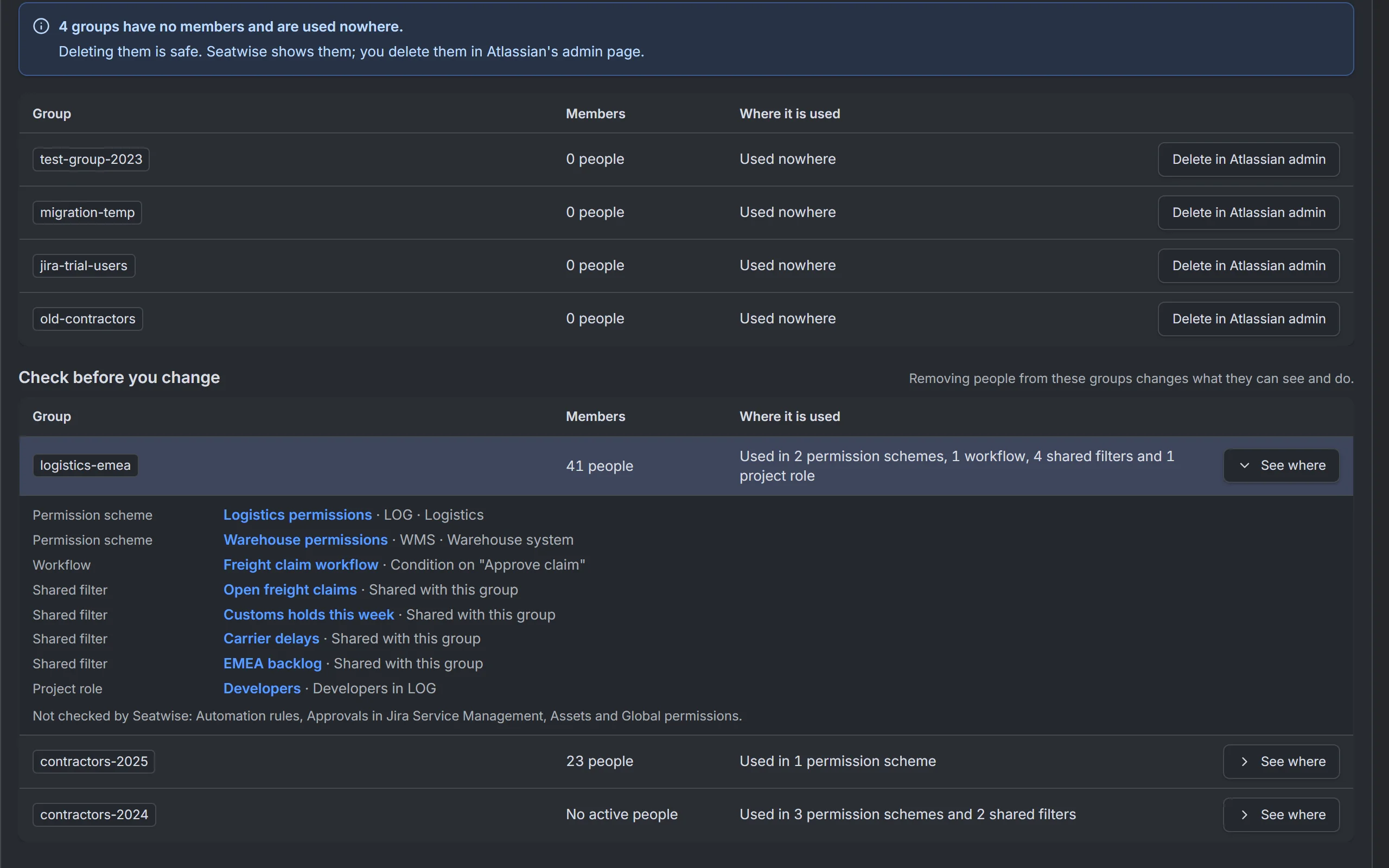Select the test-group-2023 group tag
1389x868 pixels.
click(91, 159)
